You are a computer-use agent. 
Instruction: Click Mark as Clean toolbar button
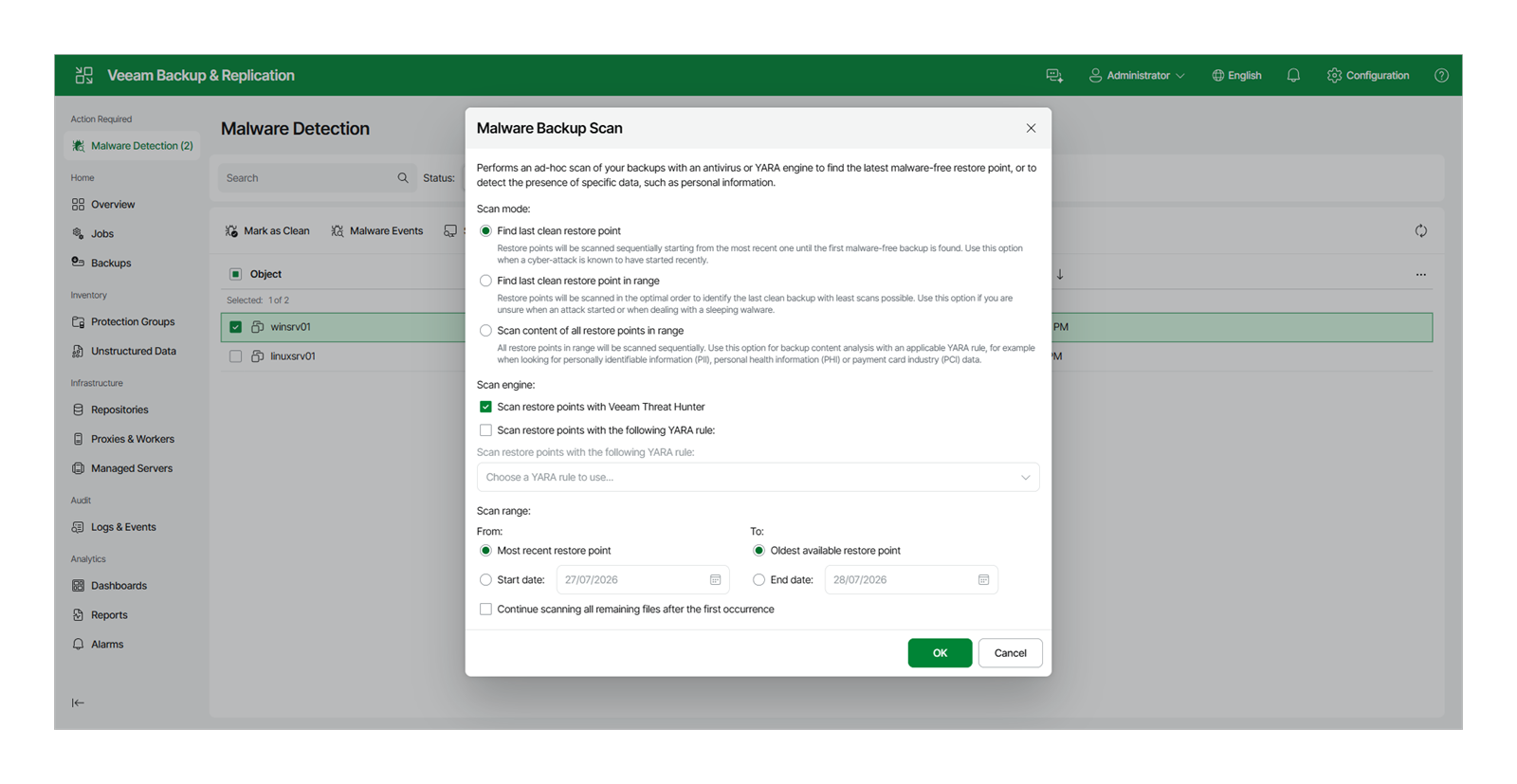267,230
